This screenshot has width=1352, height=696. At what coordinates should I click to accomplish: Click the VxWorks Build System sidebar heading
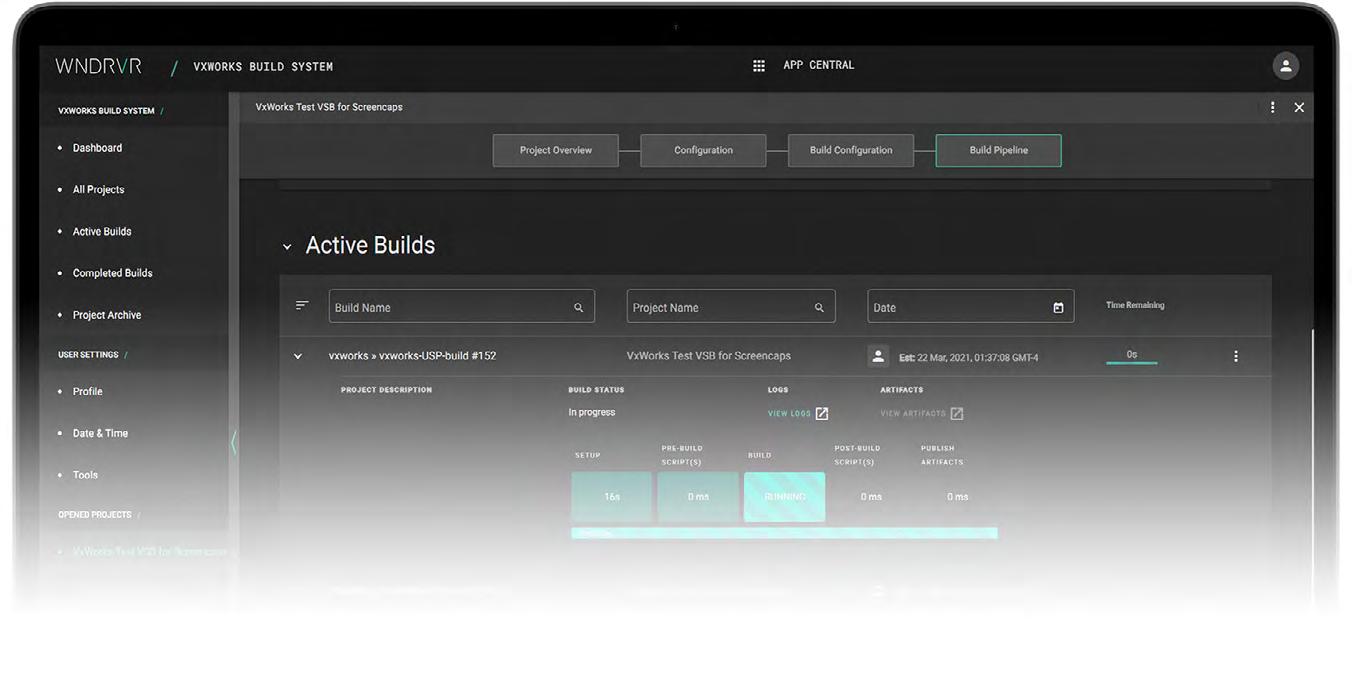106,111
